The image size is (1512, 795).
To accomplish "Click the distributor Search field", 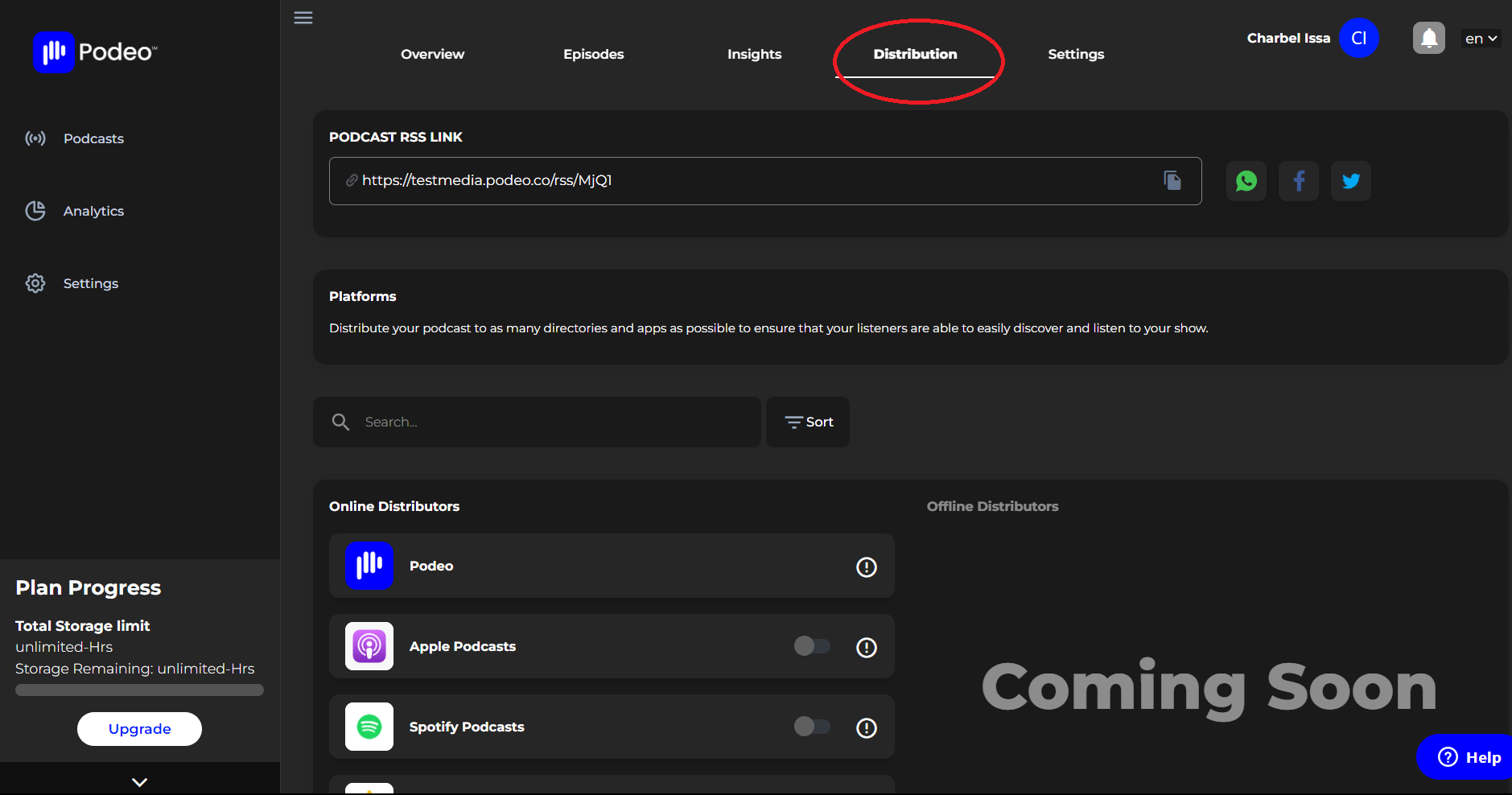I will tap(537, 422).
